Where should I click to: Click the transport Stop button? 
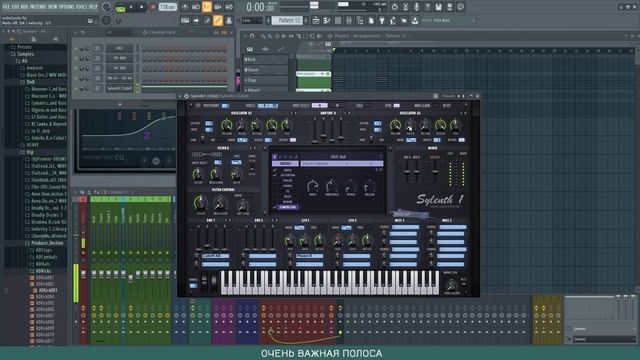(x=141, y=7)
